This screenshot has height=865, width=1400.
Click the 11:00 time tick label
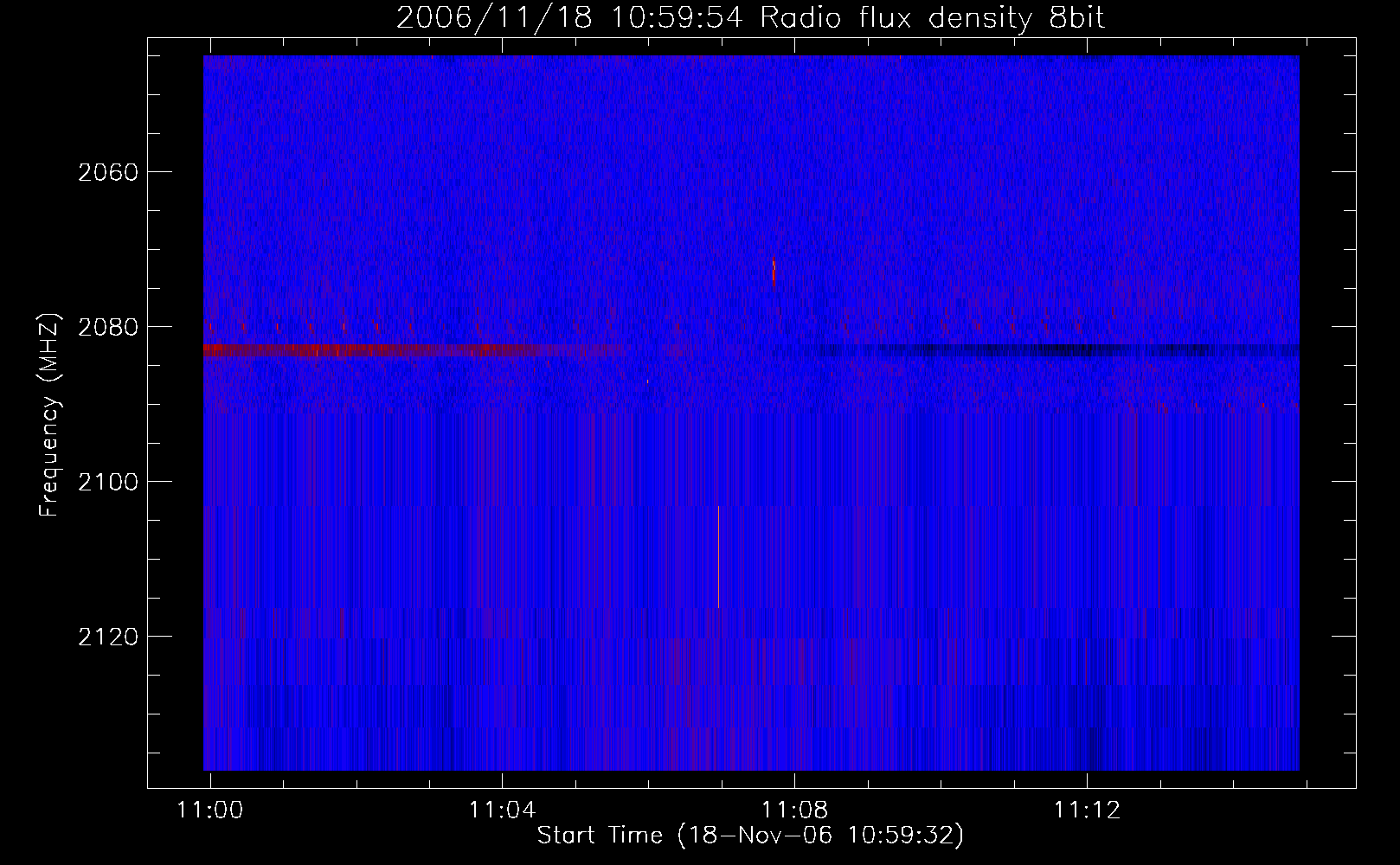point(210,810)
